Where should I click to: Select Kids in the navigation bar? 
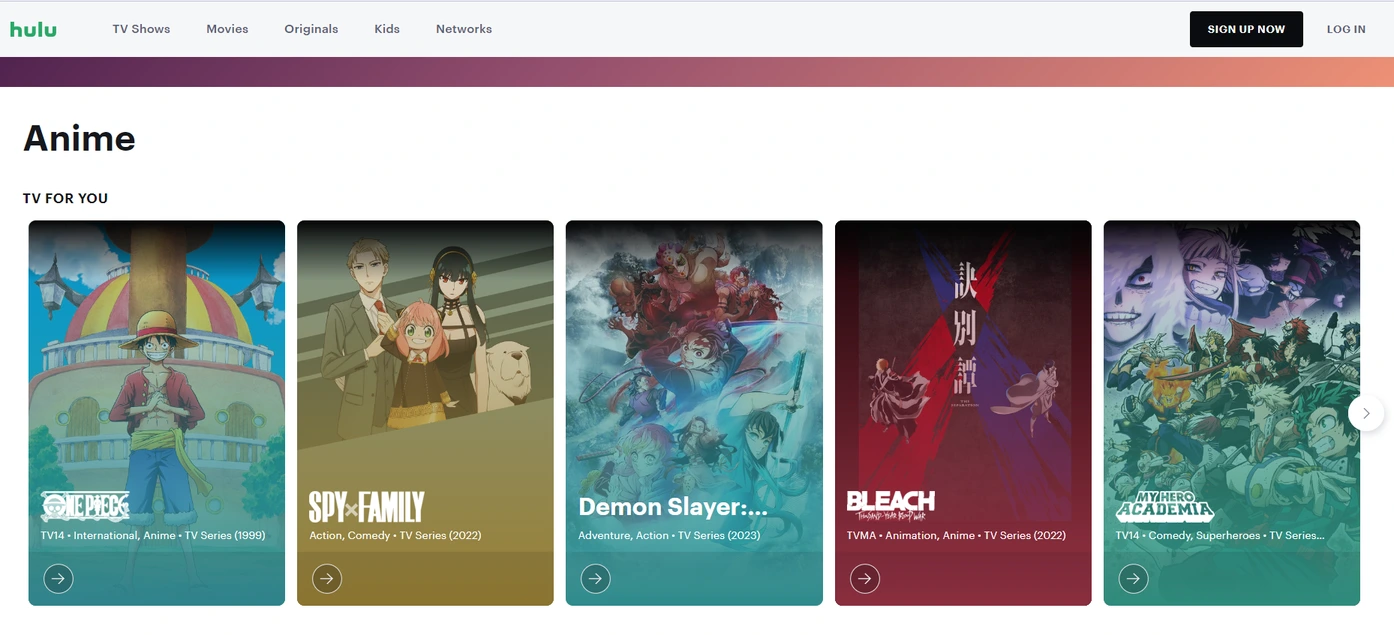(x=387, y=29)
